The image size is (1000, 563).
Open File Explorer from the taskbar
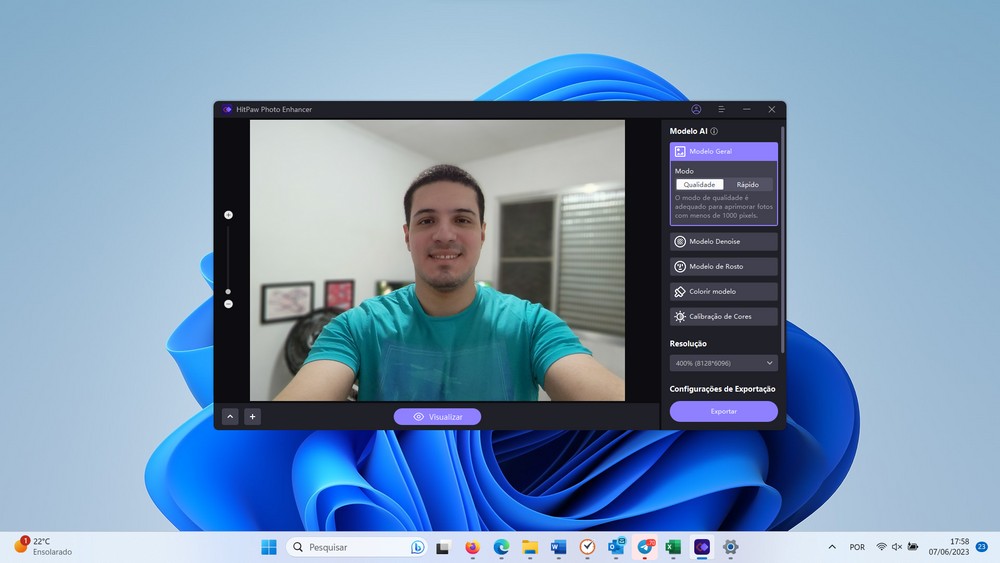530,547
